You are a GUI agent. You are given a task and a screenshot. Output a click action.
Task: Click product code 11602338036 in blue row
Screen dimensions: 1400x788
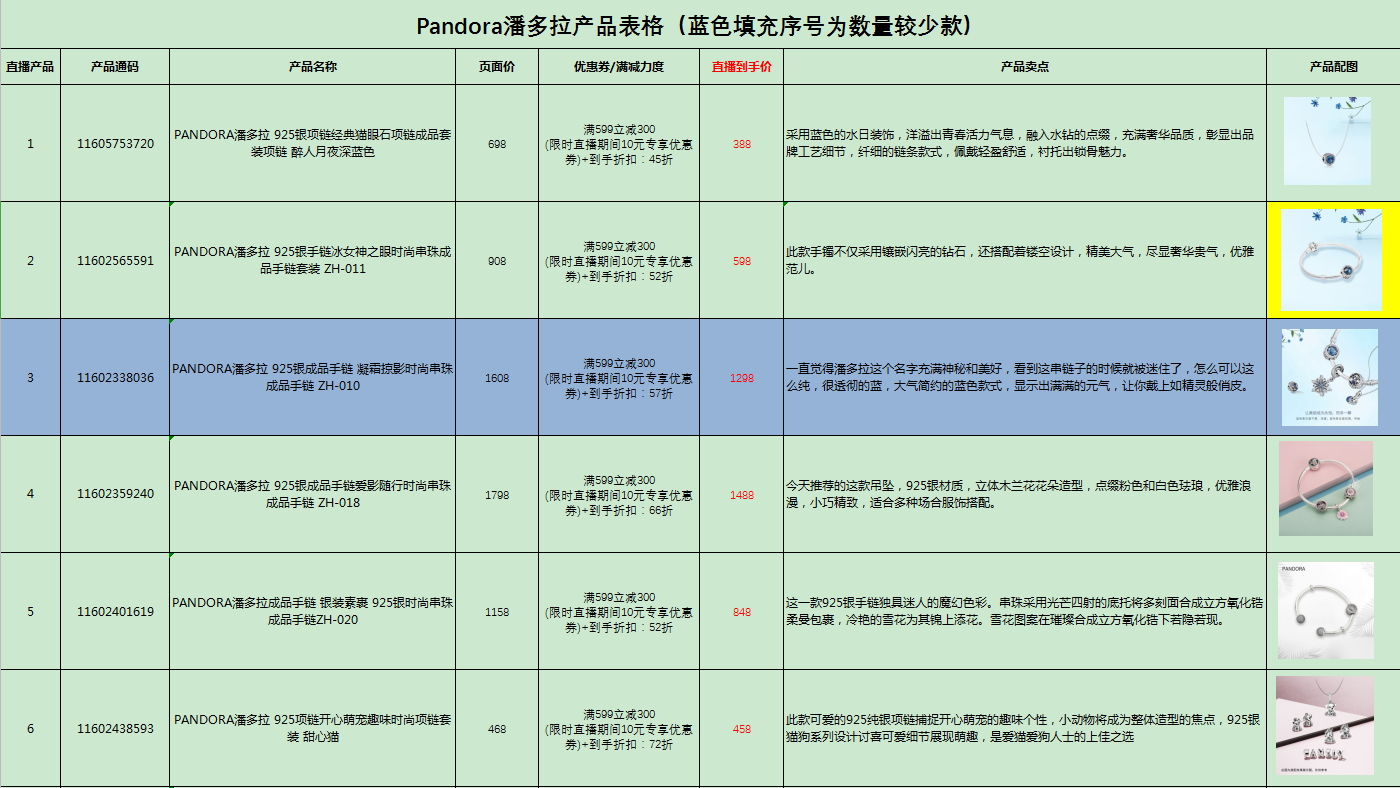tap(115, 377)
